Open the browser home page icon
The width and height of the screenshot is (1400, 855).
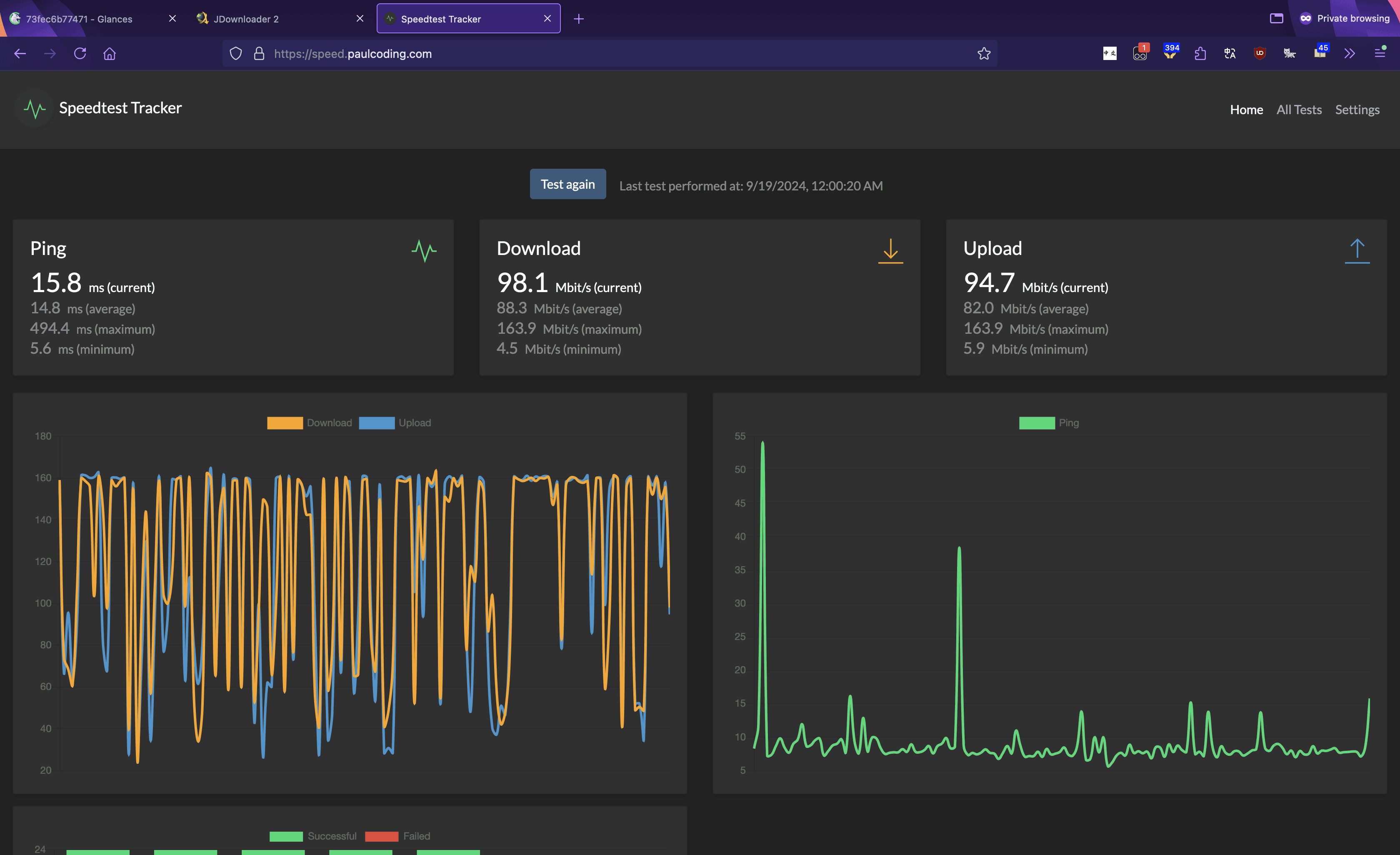pos(110,53)
